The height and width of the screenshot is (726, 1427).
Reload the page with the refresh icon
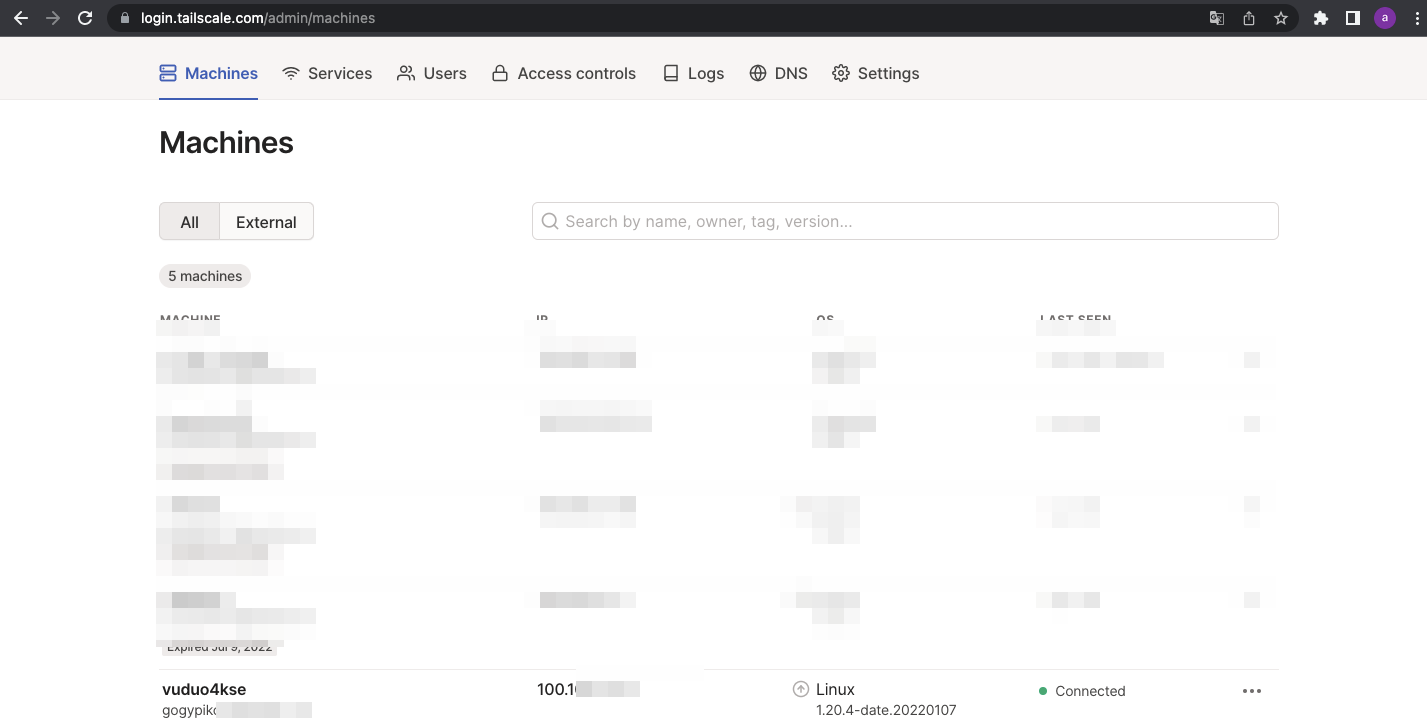85,18
